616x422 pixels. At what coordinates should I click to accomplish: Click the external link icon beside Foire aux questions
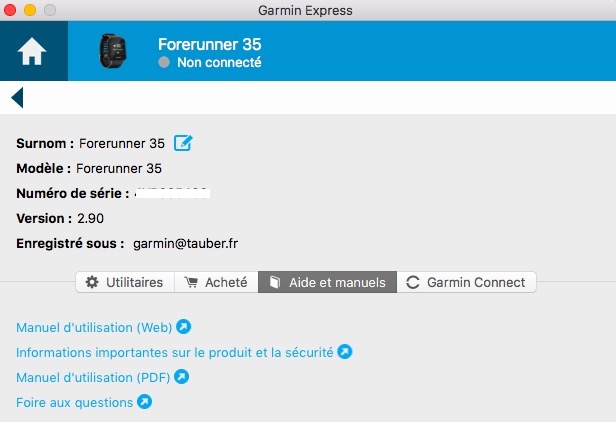144,402
